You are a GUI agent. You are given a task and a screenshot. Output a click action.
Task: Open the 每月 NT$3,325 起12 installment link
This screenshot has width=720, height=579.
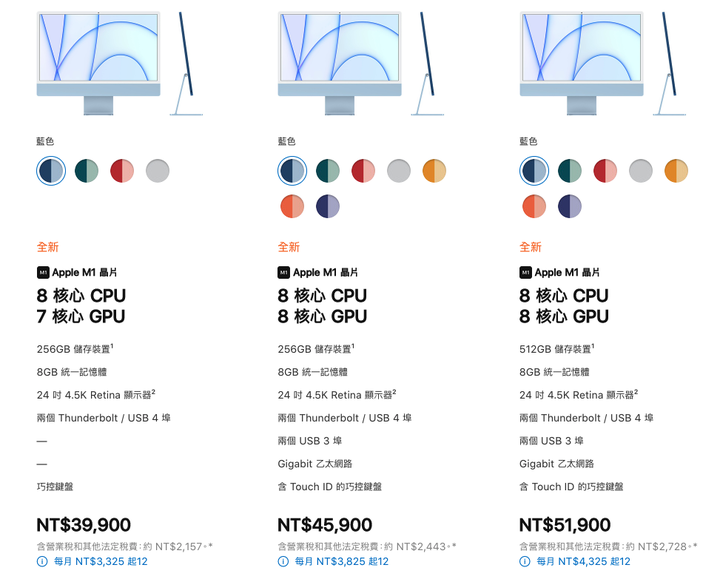click(x=101, y=562)
